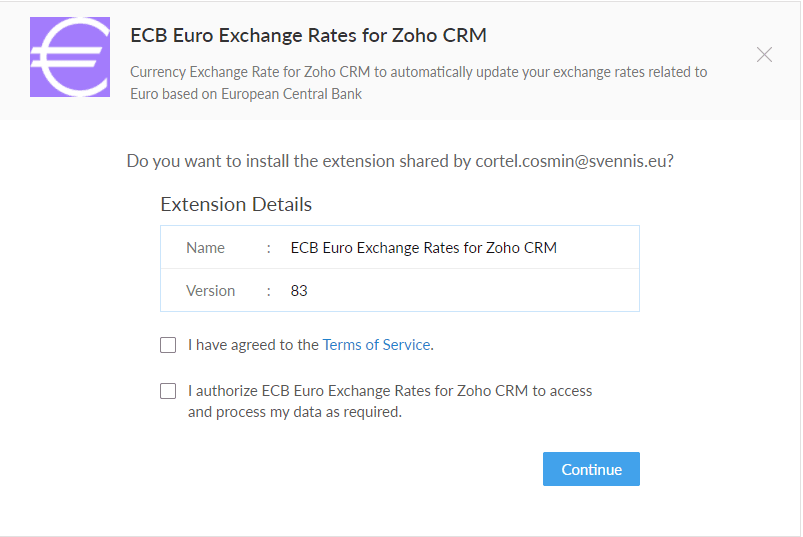Viewport: 803px width, 537px height.
Task: Click the Name field label
Action: click(205, 248)
